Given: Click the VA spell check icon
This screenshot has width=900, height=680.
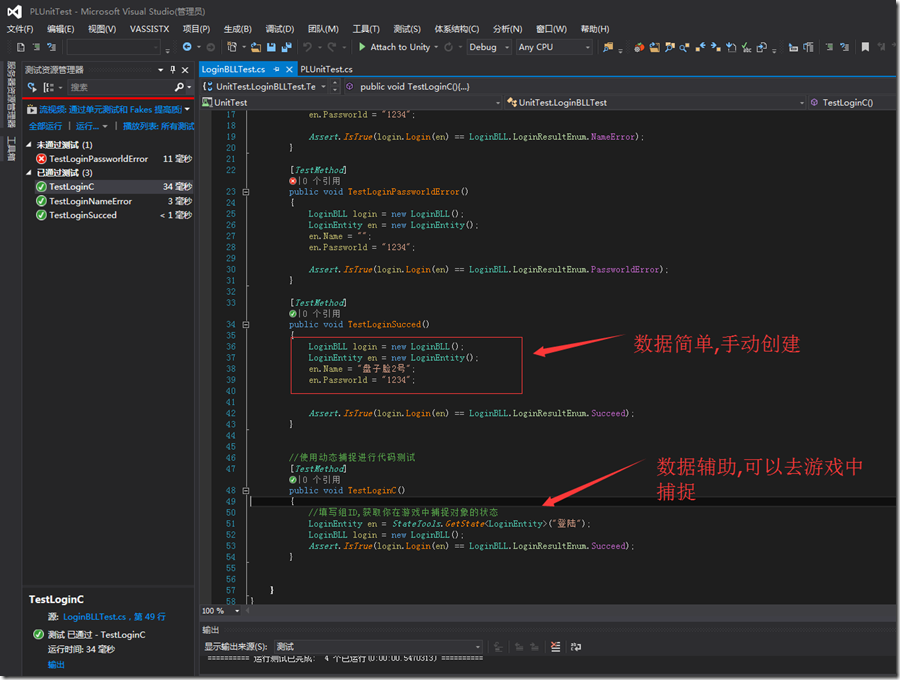Looking at the screenshot, I should (746, 48).
